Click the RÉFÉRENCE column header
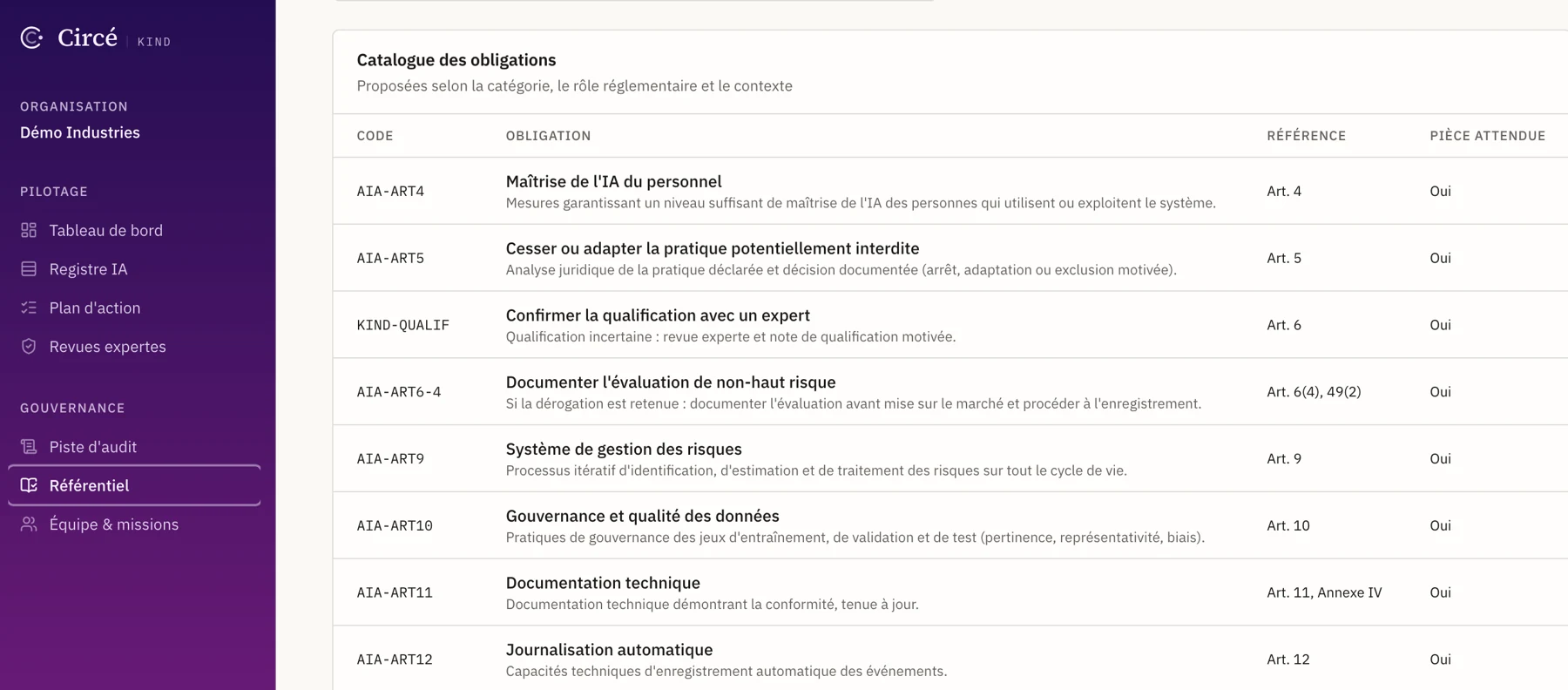Screen dimensions: 1568x690 click(1306, 136)
